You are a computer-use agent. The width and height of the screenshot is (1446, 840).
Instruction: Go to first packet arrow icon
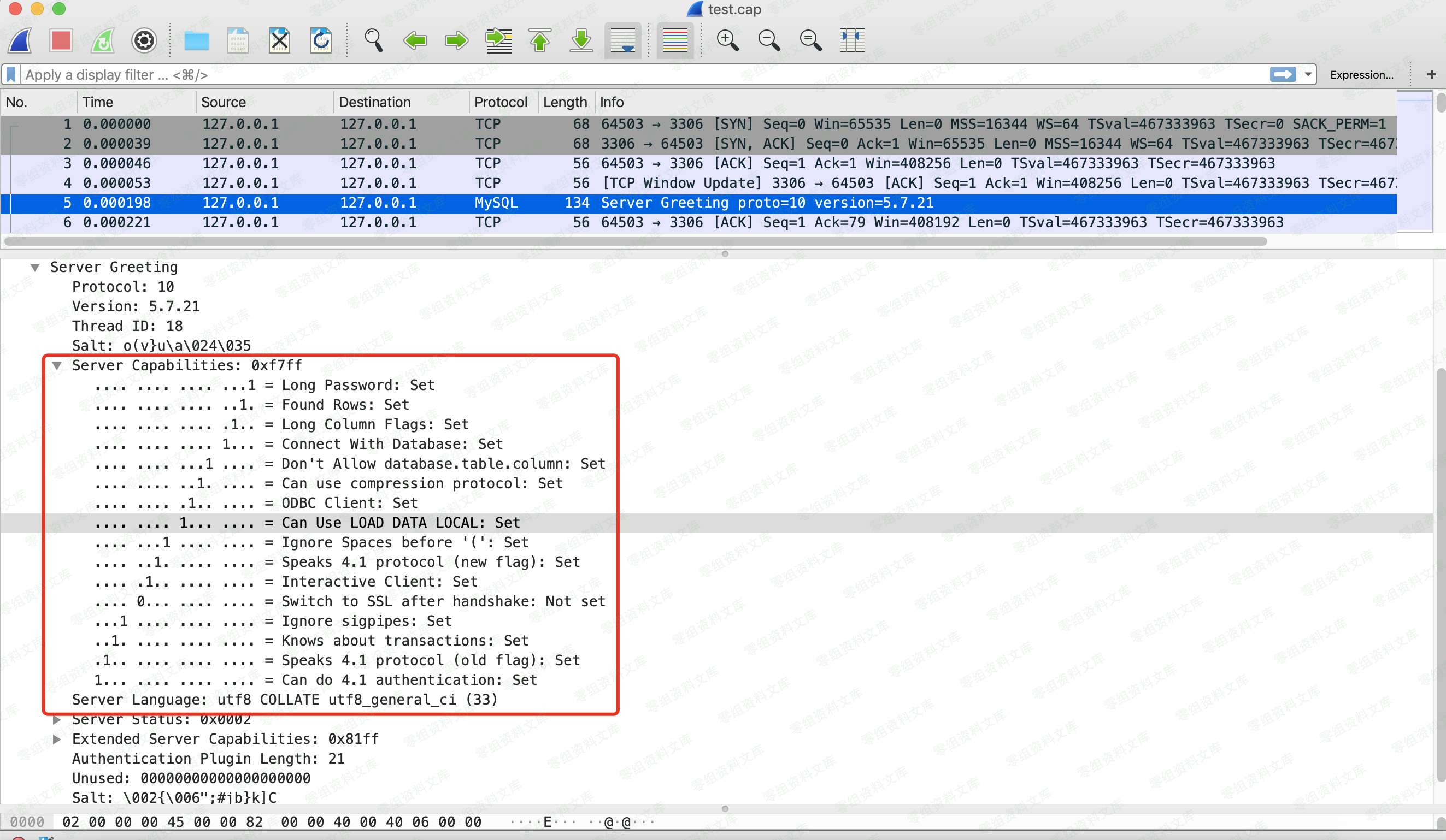pos(539,41)
